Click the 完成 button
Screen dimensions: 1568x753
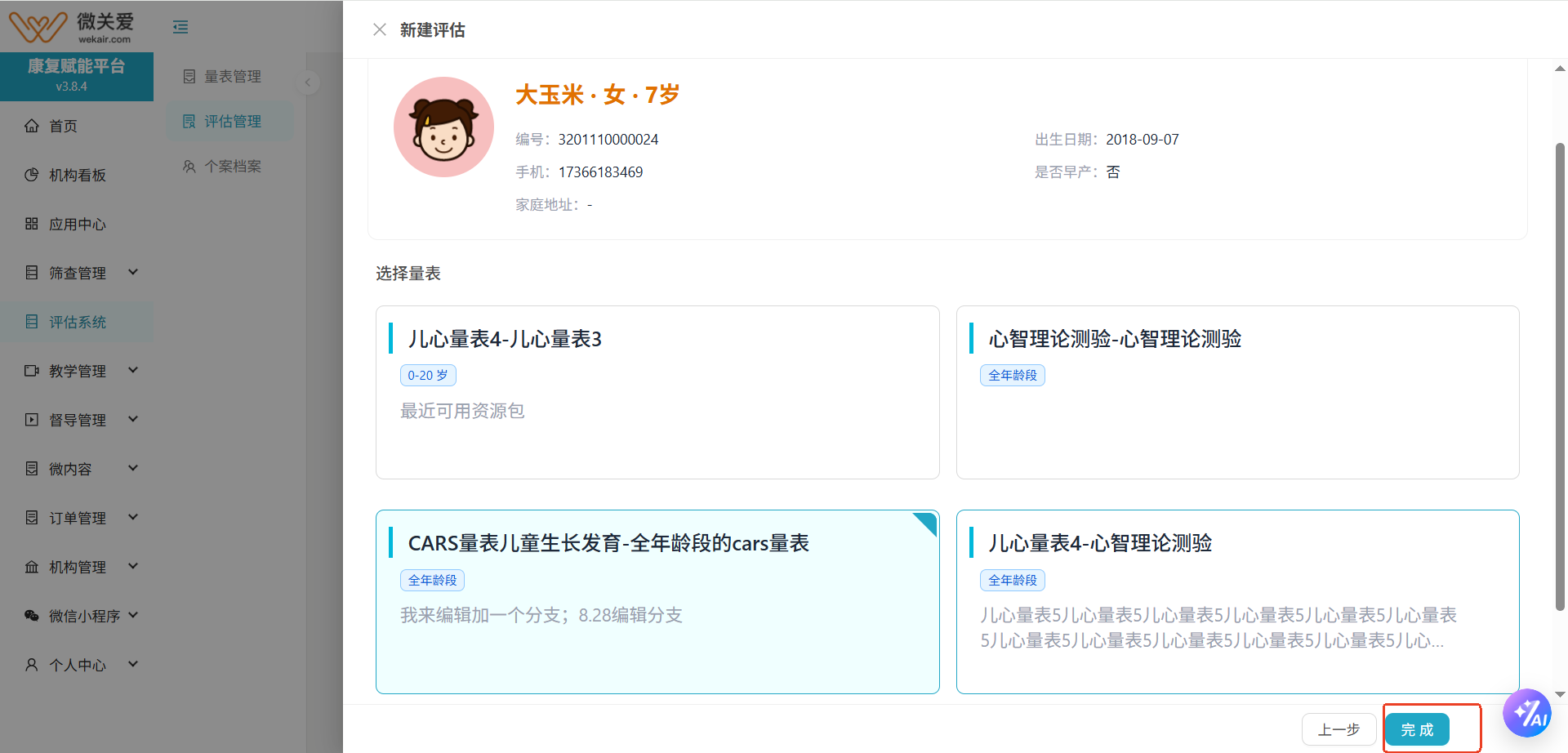[1417, 729]
